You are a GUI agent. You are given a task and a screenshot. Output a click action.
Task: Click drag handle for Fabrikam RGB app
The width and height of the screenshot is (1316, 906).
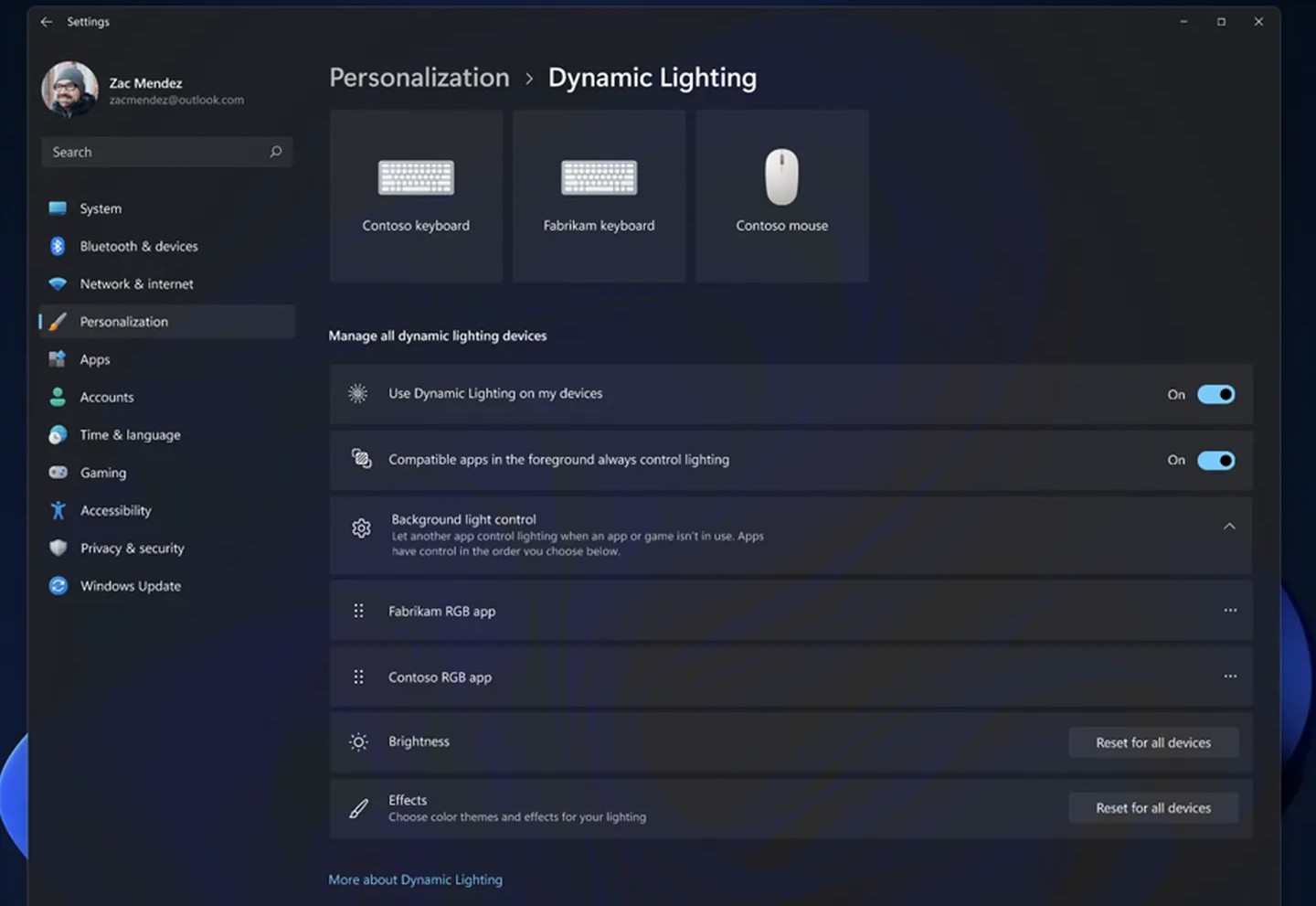358,611
